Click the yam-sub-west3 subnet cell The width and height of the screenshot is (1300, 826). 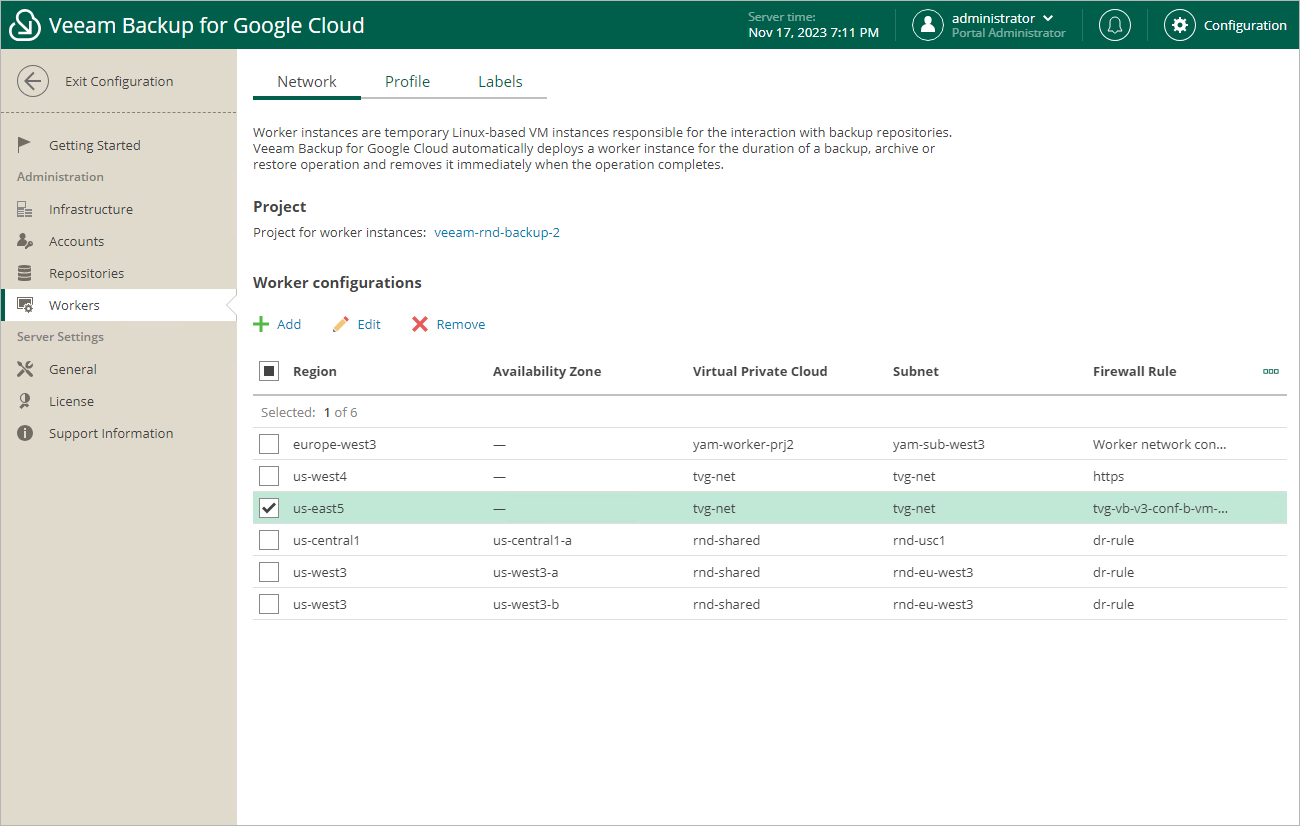coord(939,444)
